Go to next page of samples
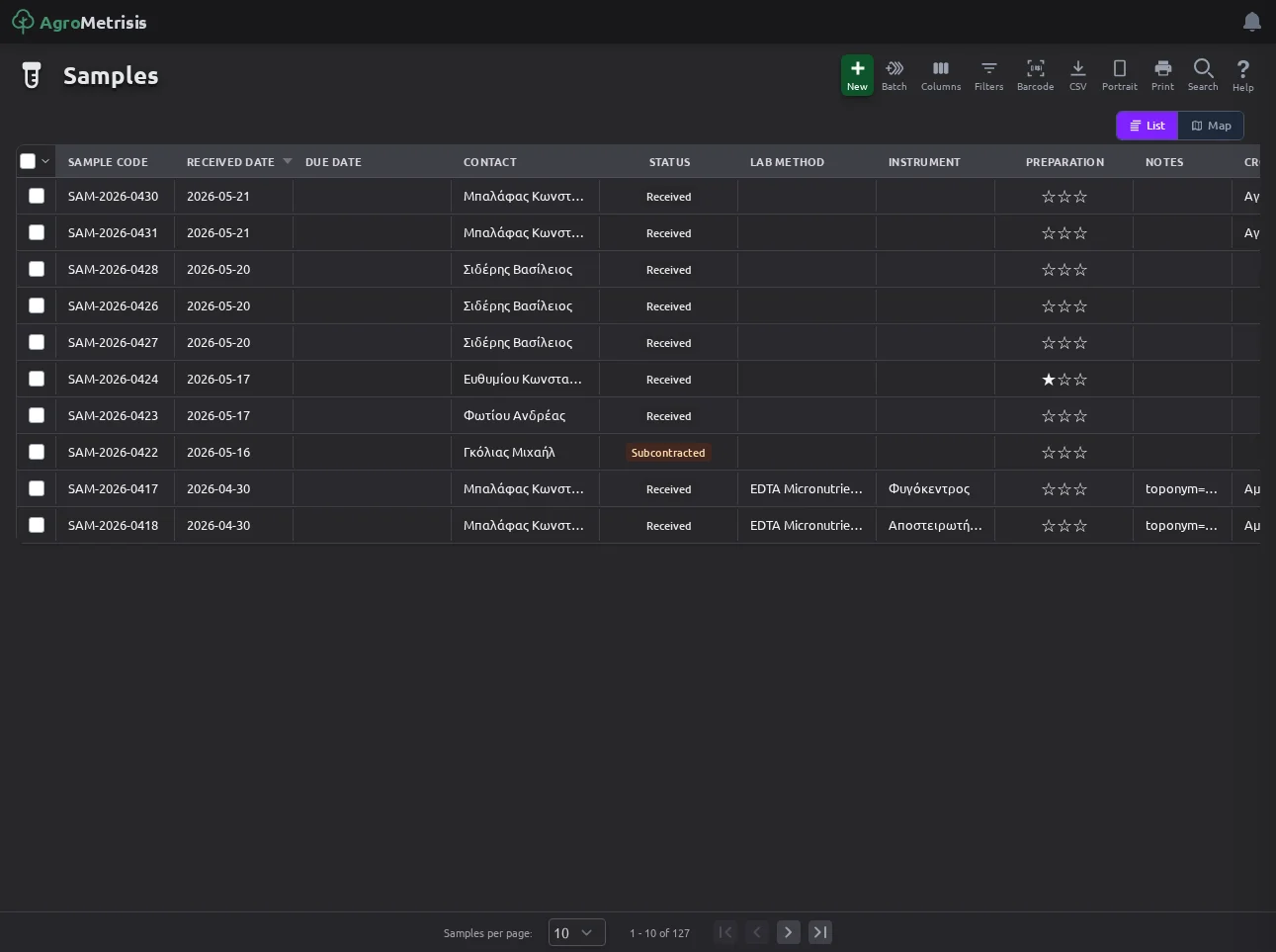This screenshot has height=952, width=1276. click(x=789, y=932)
